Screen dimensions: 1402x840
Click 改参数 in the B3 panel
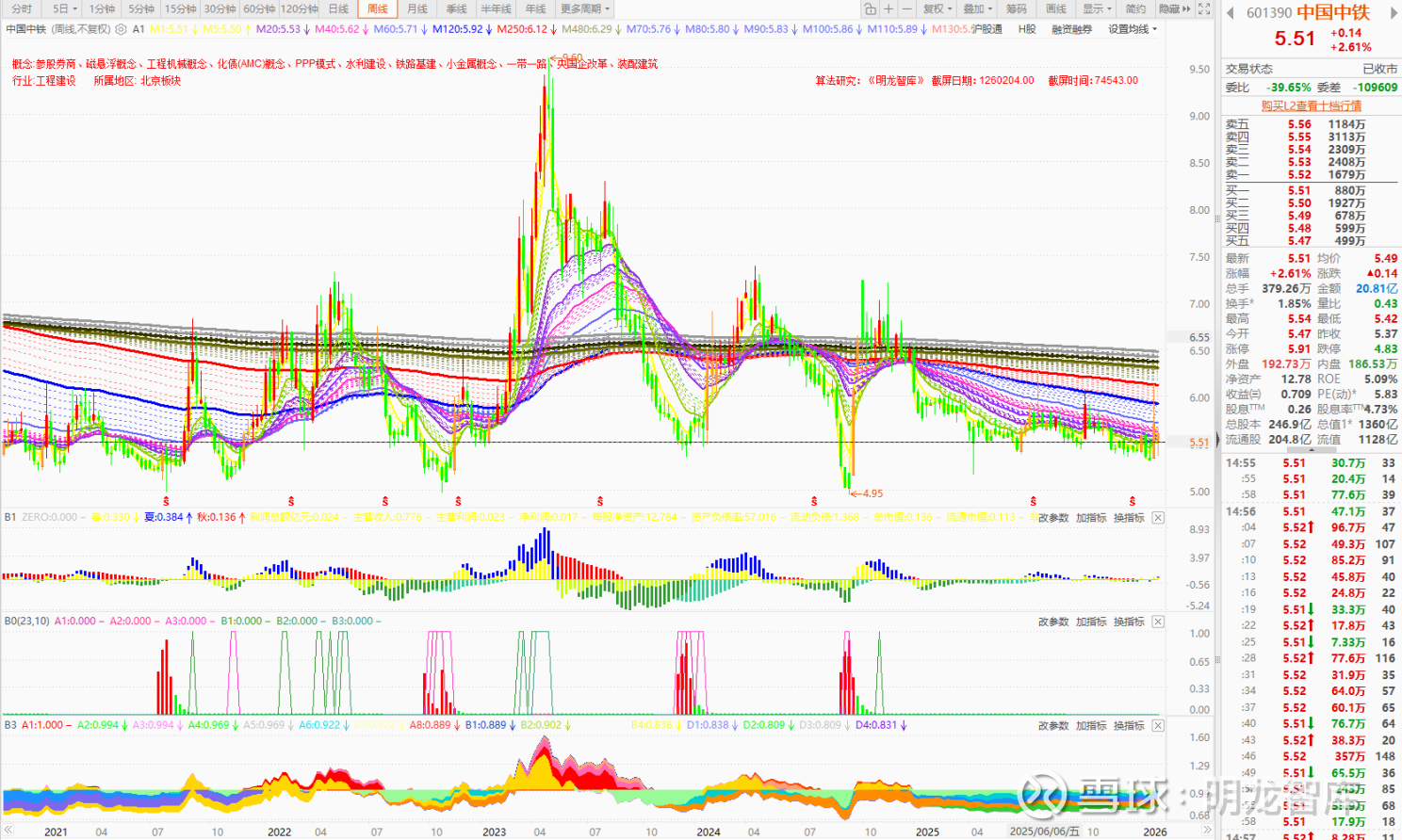1053,726
